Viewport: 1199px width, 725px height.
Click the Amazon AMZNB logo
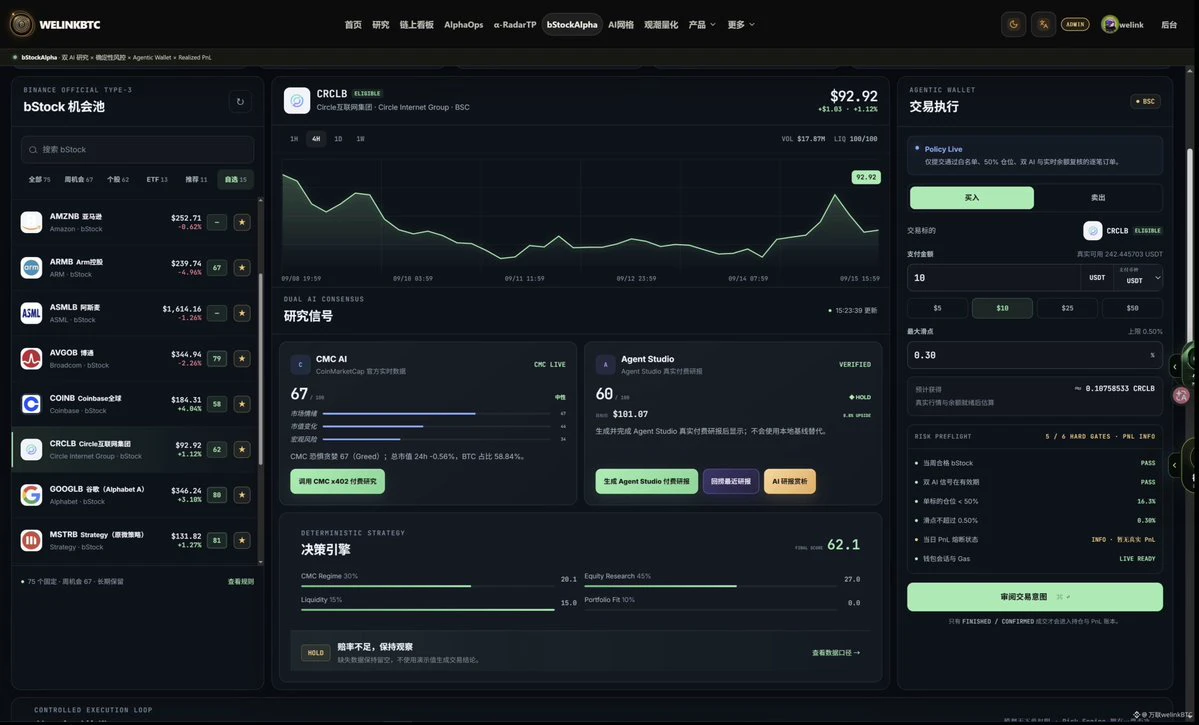coord(31,223)
